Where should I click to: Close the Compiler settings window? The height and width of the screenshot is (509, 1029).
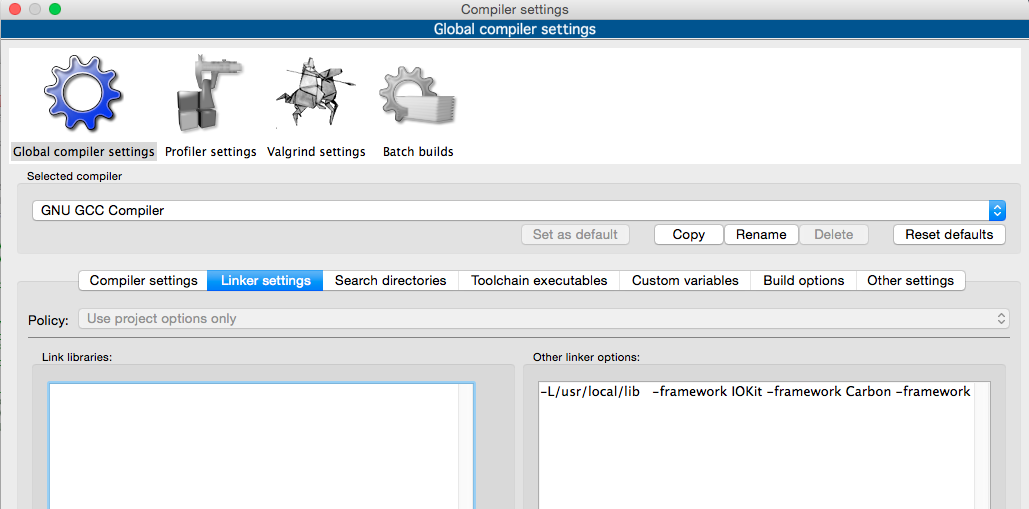pos(14,9)
